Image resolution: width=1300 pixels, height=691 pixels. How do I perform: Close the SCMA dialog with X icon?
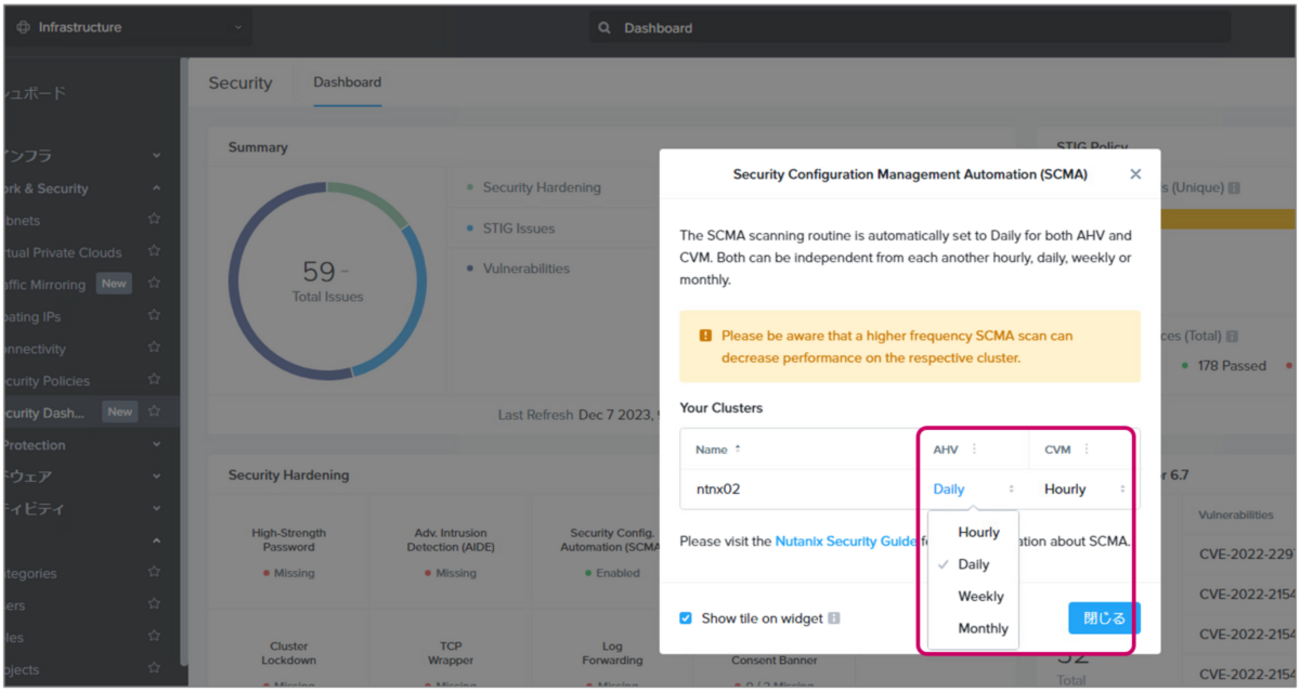1135,174
